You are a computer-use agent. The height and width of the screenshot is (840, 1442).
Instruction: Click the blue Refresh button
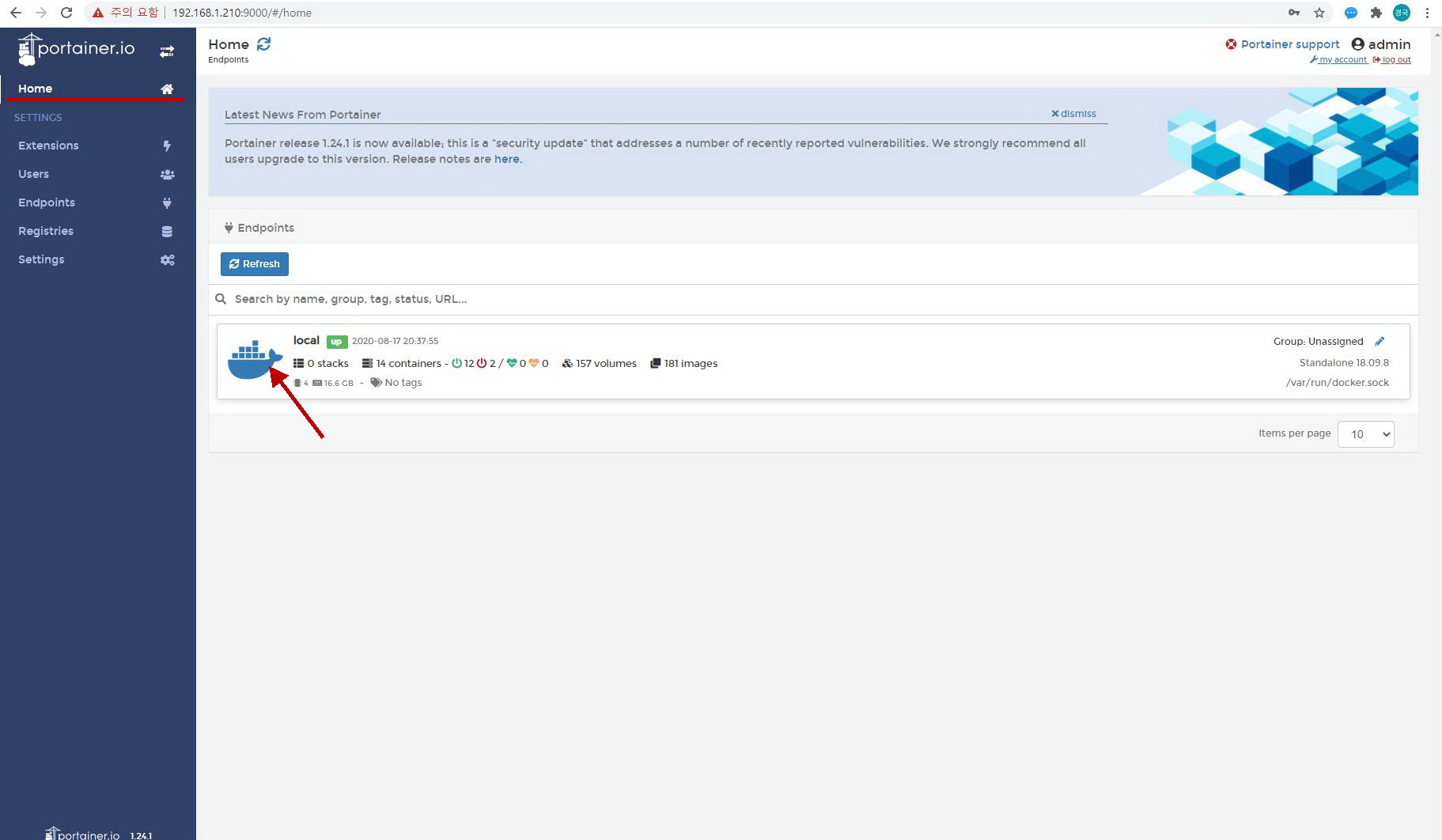pyautogui.click(x=255, y=264)
